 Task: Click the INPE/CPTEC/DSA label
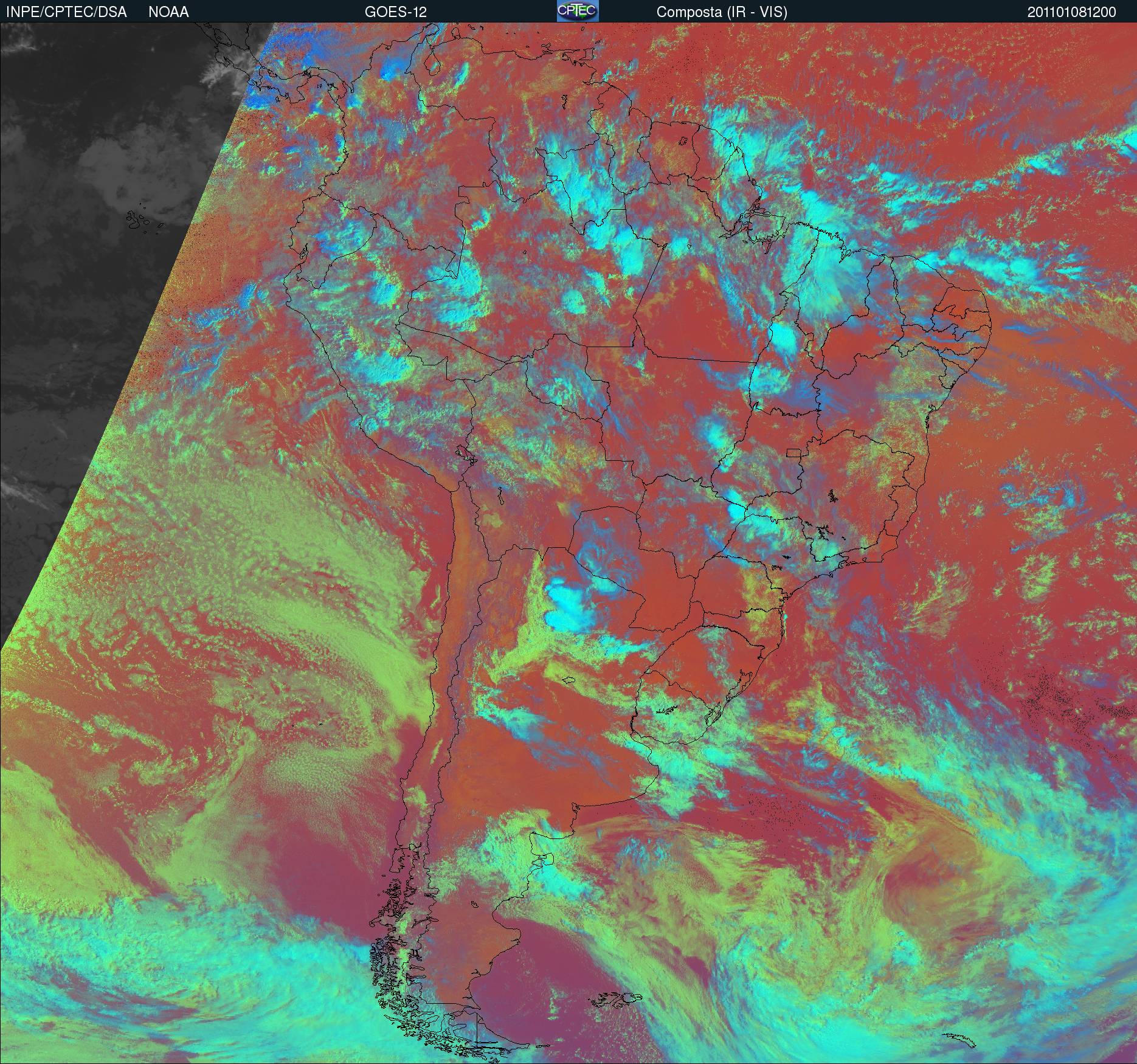(66, 12)
